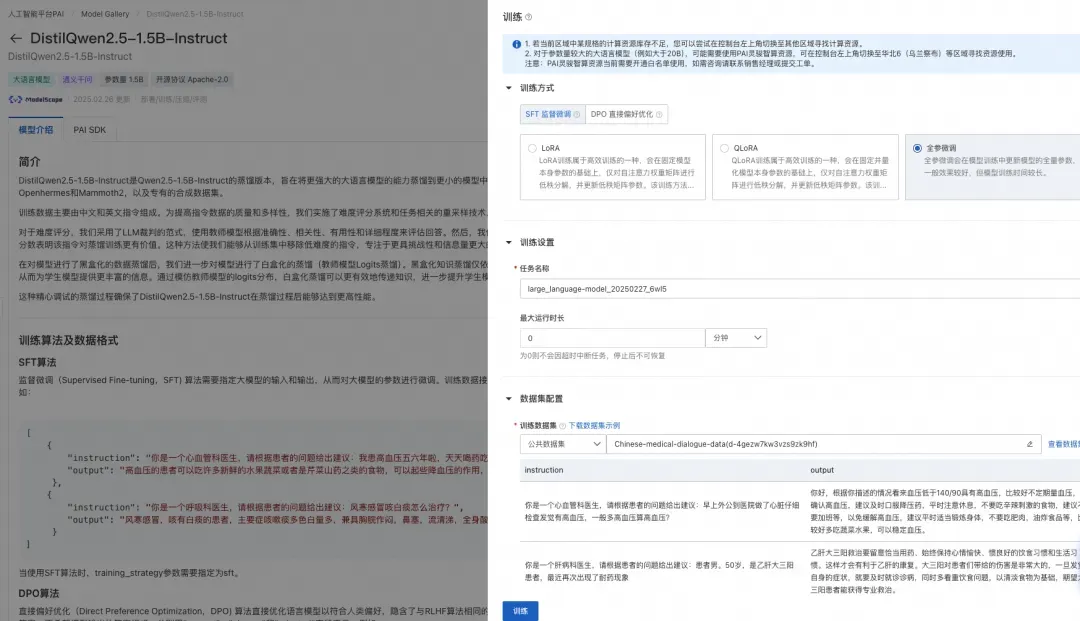Collapse the 训练设置 section
Screen dimensions: 1080x621
508,242
